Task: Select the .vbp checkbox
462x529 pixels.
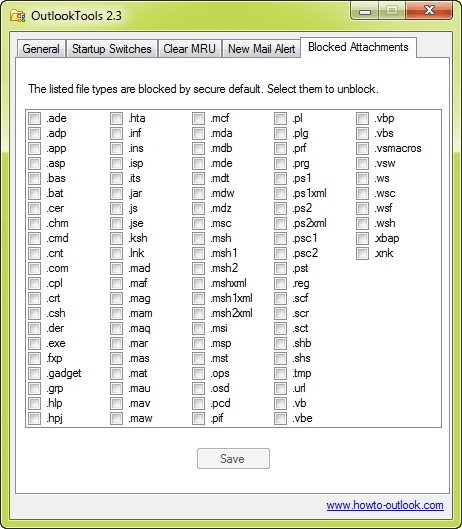Action: pos(362,118)
